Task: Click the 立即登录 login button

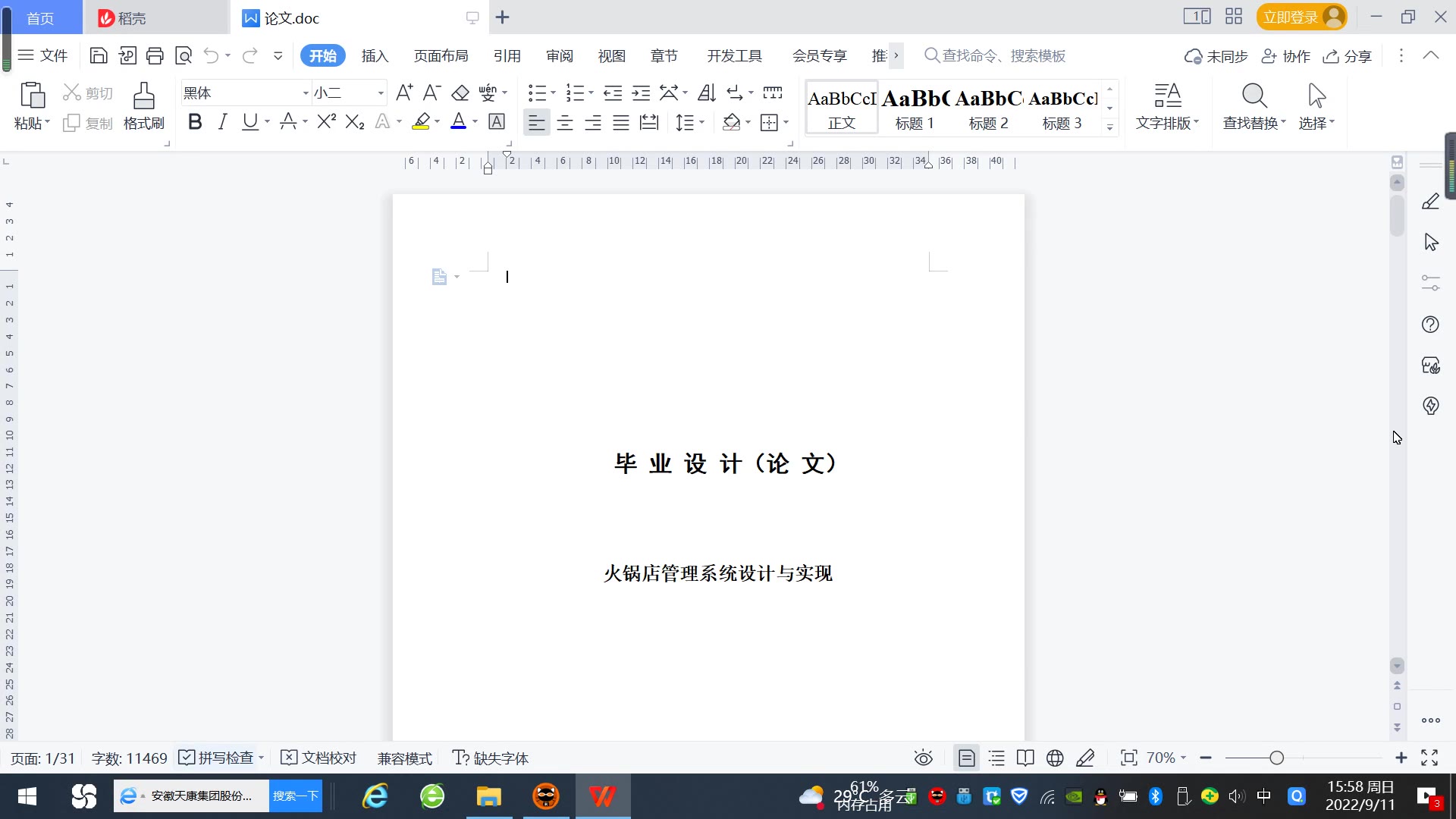Action: click(x=1290, y=17)
